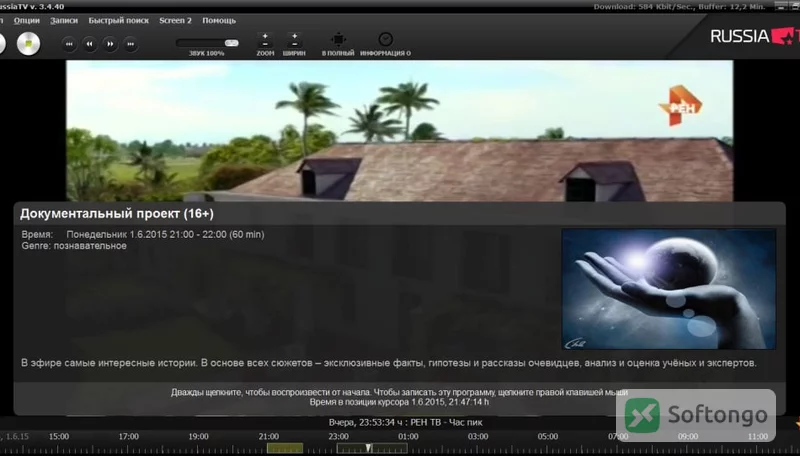Click the 05:00 label on the timeline
Screen dimensions: 800x456
(x=548, y=437)
